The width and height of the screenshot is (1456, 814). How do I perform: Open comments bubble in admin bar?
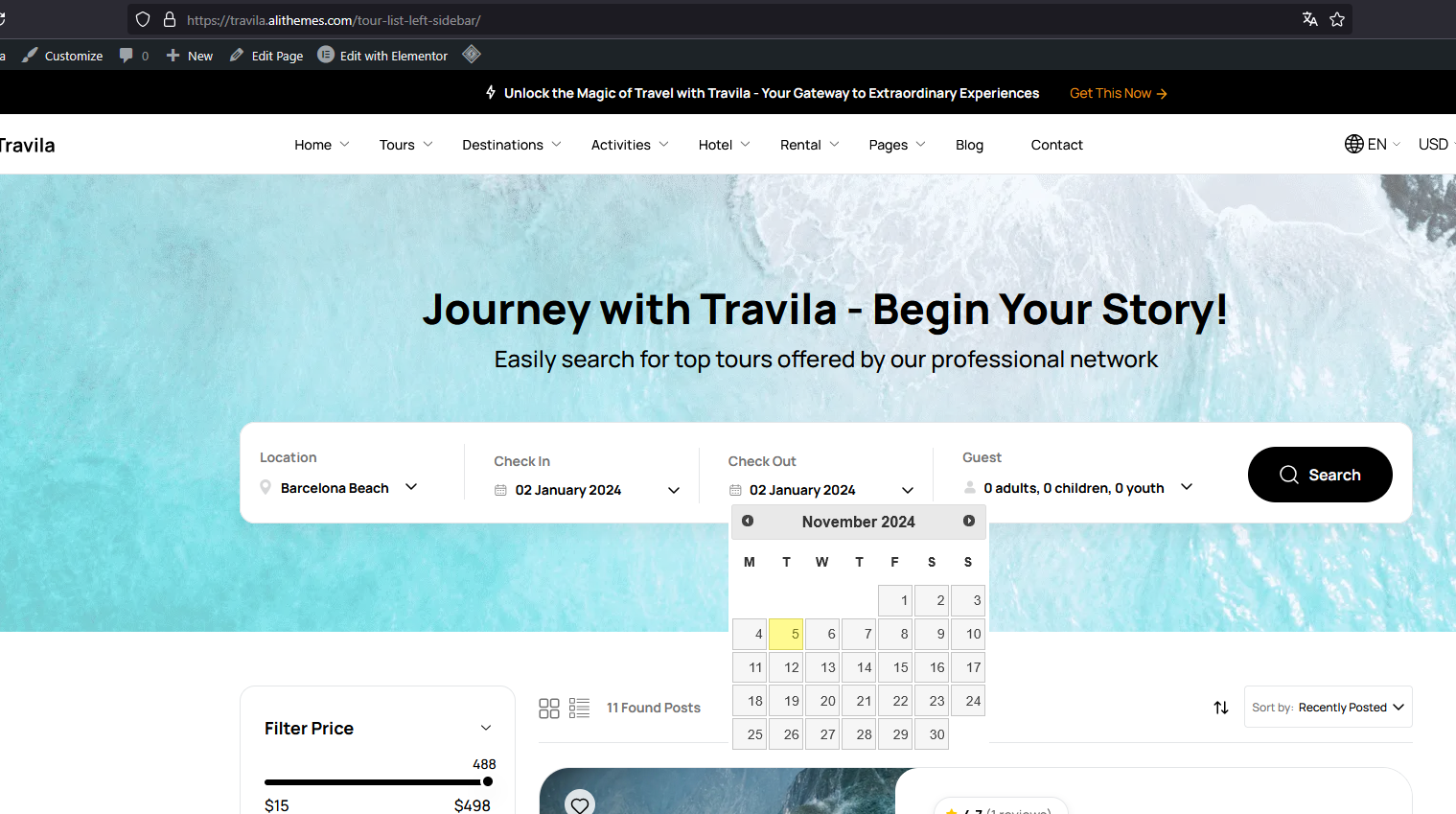[x=133, y=56]
